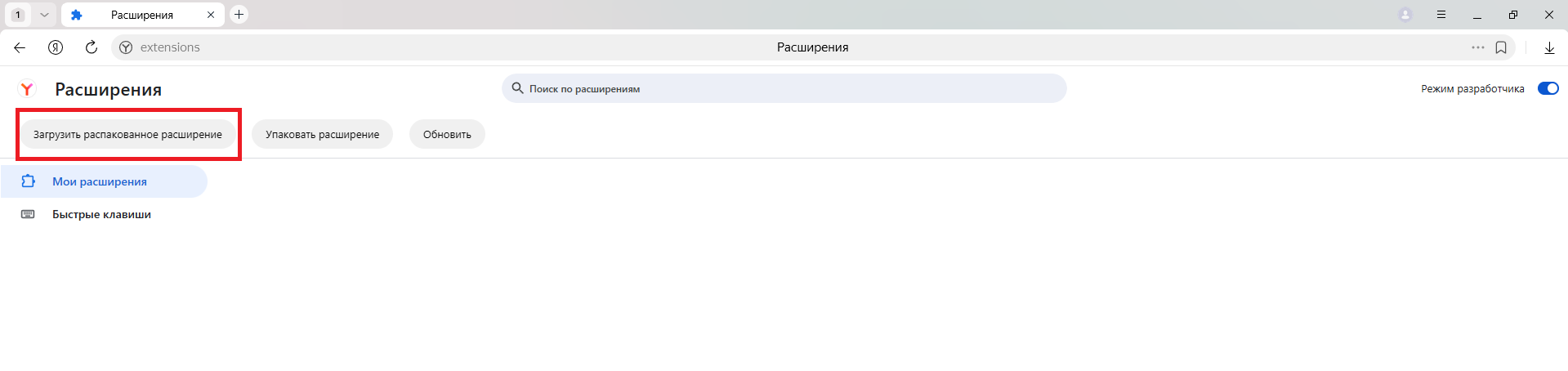Open the user profile avatar icon

point(1405,15)
